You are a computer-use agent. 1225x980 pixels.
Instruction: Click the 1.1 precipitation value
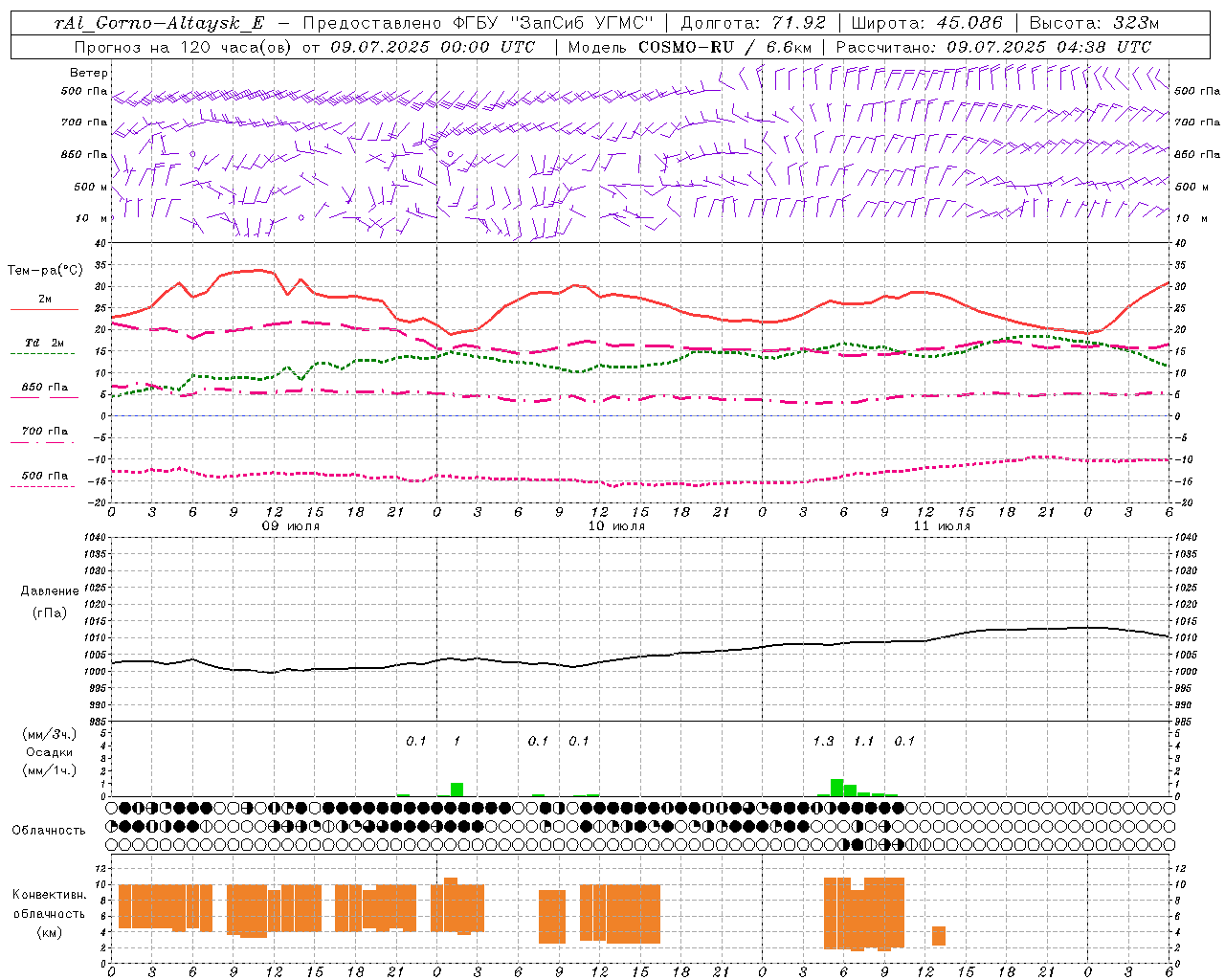863,741
